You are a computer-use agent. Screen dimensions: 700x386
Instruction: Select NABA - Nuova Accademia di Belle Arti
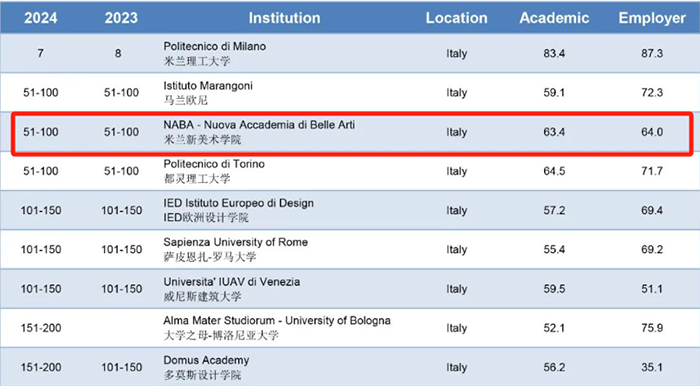(259, 125)
